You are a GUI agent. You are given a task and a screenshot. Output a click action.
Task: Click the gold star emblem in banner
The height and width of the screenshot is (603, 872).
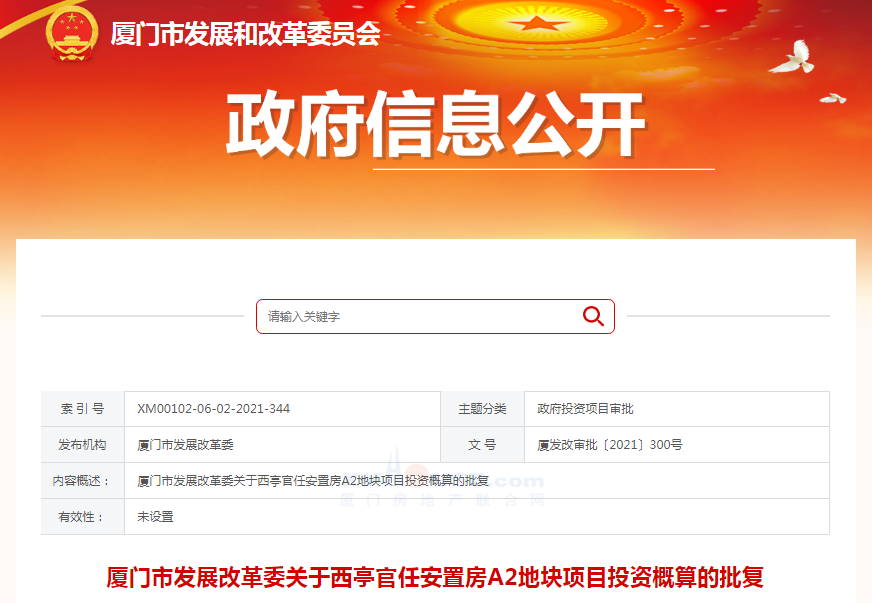(537, 23)
